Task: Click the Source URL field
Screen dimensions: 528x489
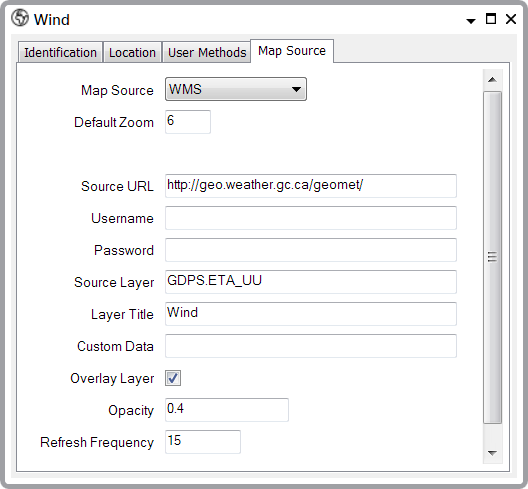Action: [x=311, y=186]
